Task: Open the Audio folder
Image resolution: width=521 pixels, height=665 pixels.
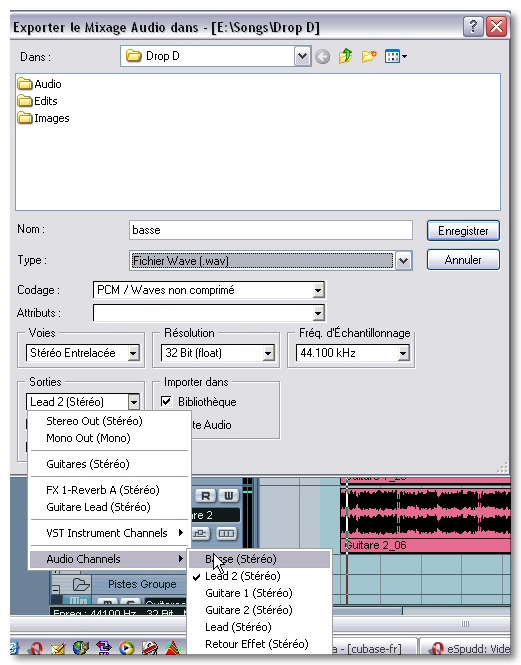Action: click(40, 84)
